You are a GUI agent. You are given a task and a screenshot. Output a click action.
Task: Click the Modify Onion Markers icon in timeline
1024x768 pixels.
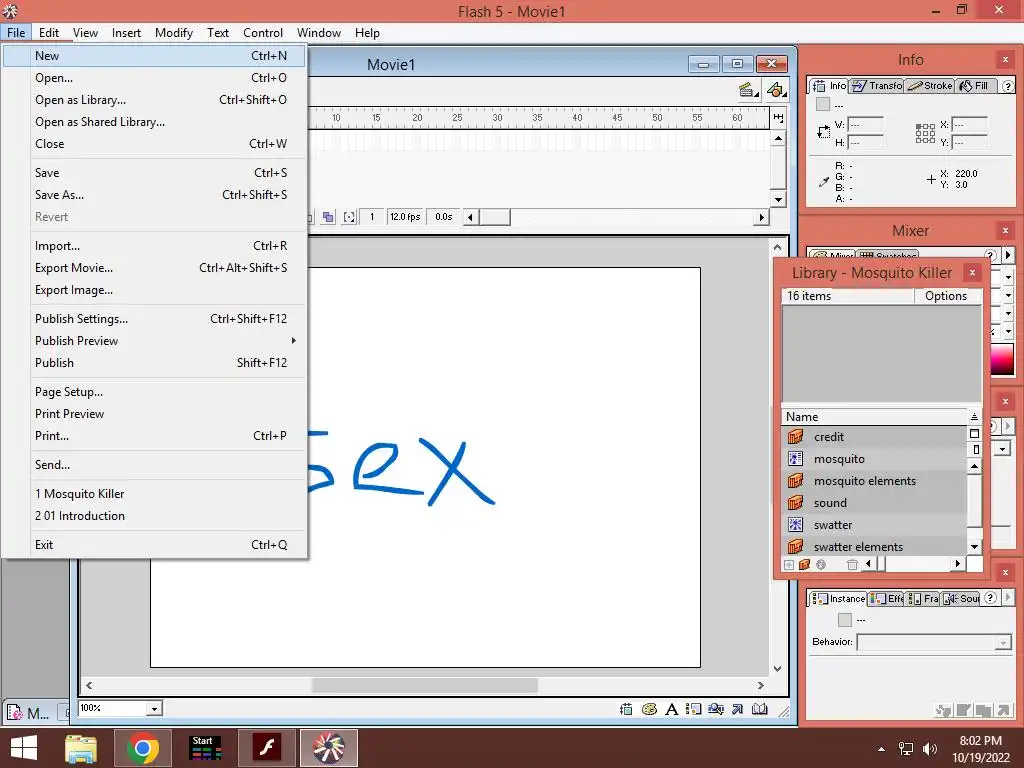tap(349, 217)
